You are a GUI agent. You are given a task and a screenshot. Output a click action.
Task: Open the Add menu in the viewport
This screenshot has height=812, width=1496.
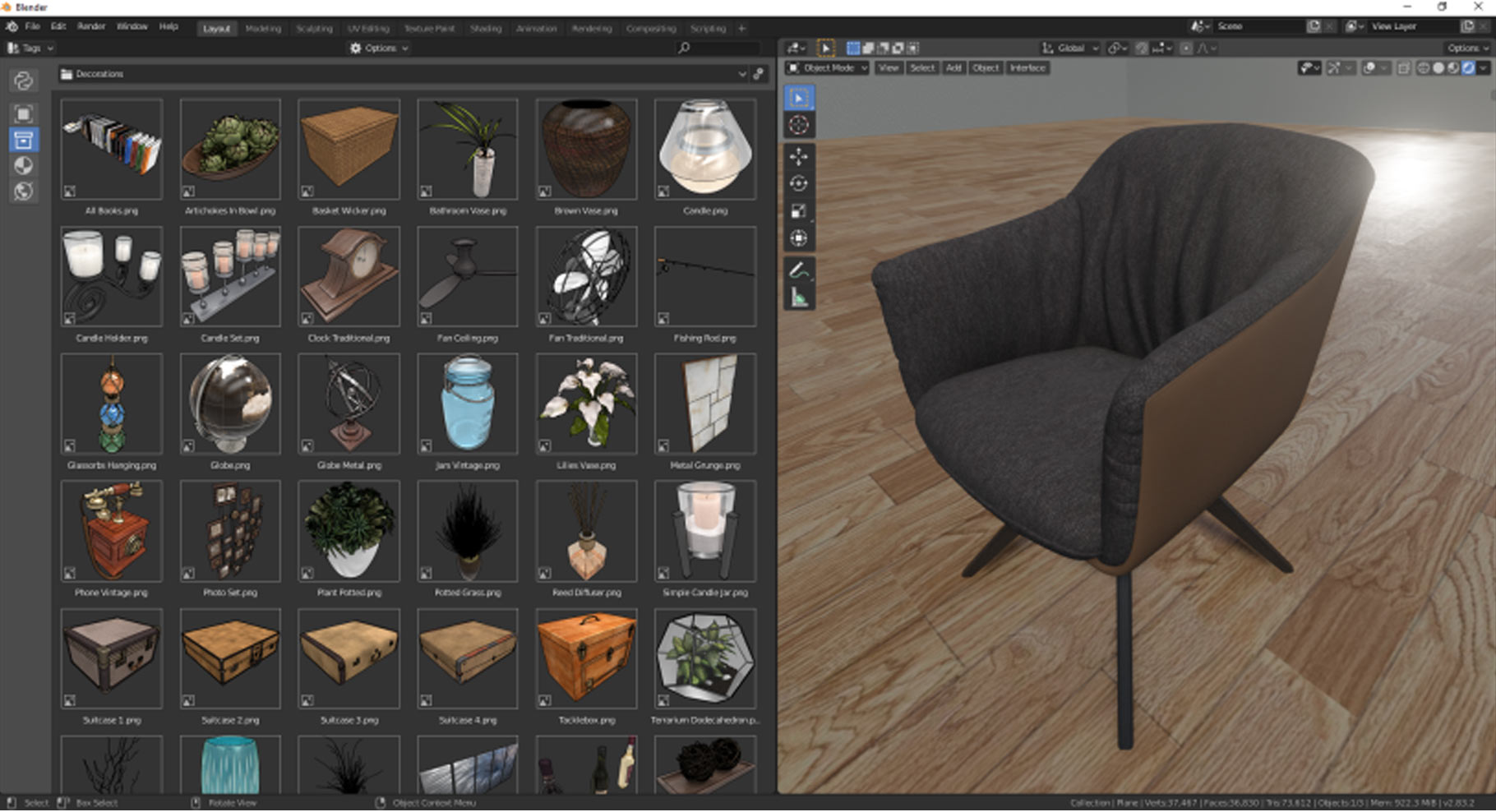[x=953, y=68]
